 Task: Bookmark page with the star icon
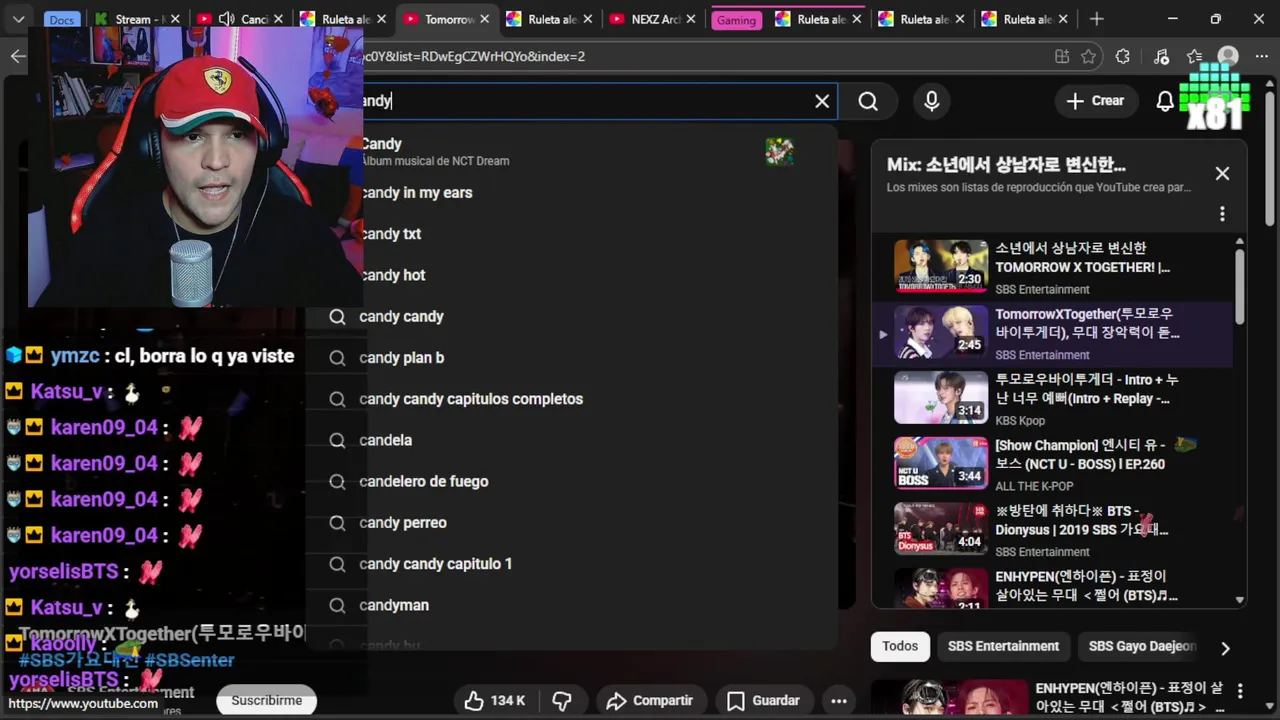coord(1088,56)
